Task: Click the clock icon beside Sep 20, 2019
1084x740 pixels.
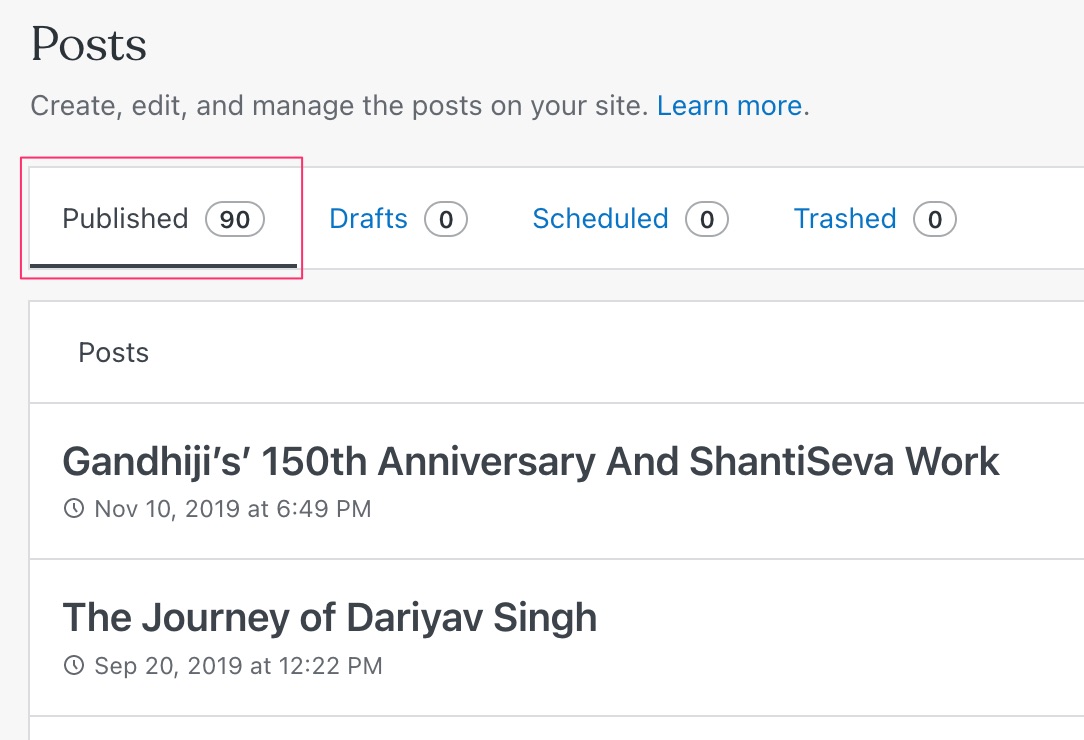Action: point(74,665)
